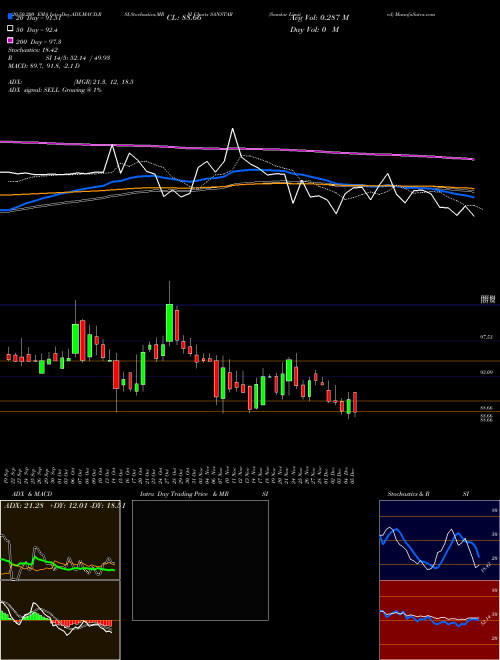Click the 'CL: 88.66' closing price label
The width and height of the screenshot is (500, 660).
tap(184, 18)
